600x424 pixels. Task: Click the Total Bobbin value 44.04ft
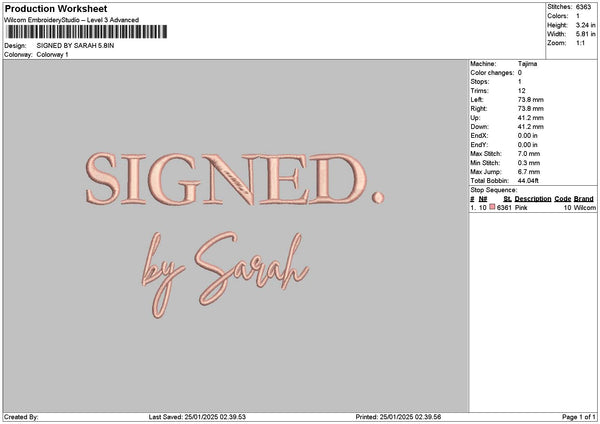(x=528, y=181)
